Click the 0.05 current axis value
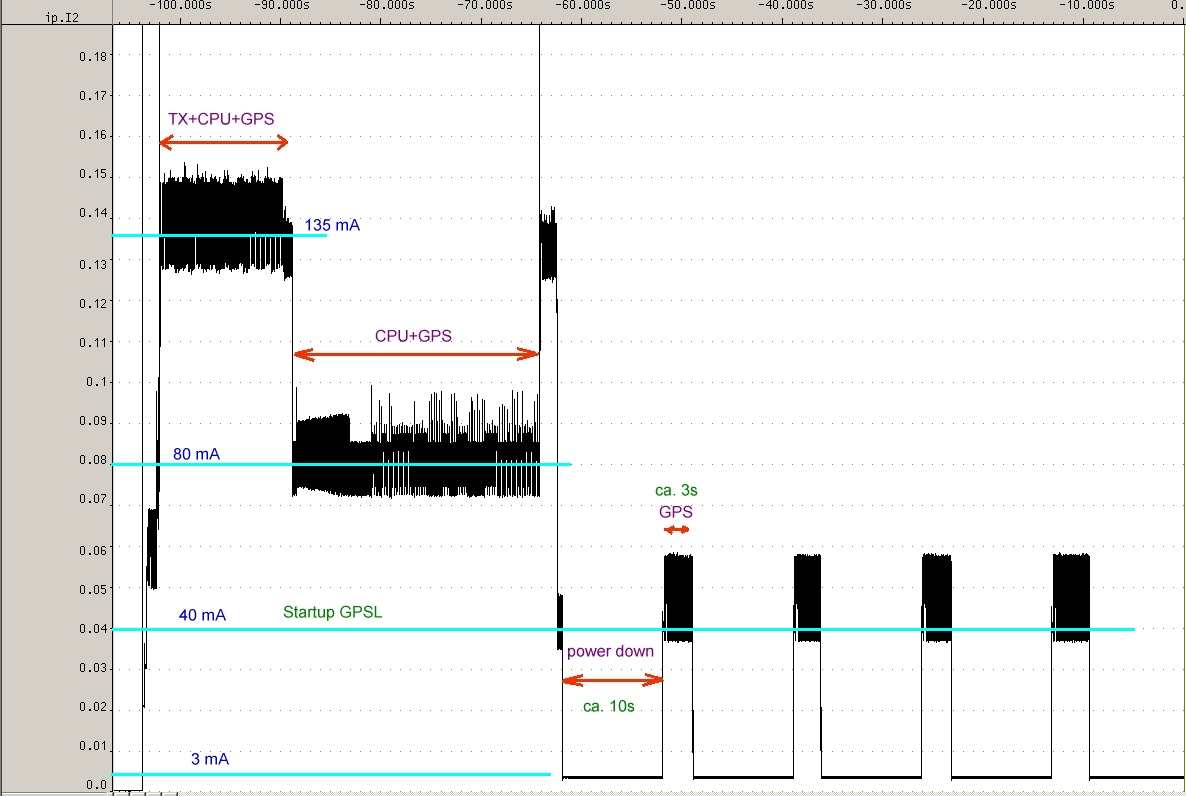 coord(94,589)
